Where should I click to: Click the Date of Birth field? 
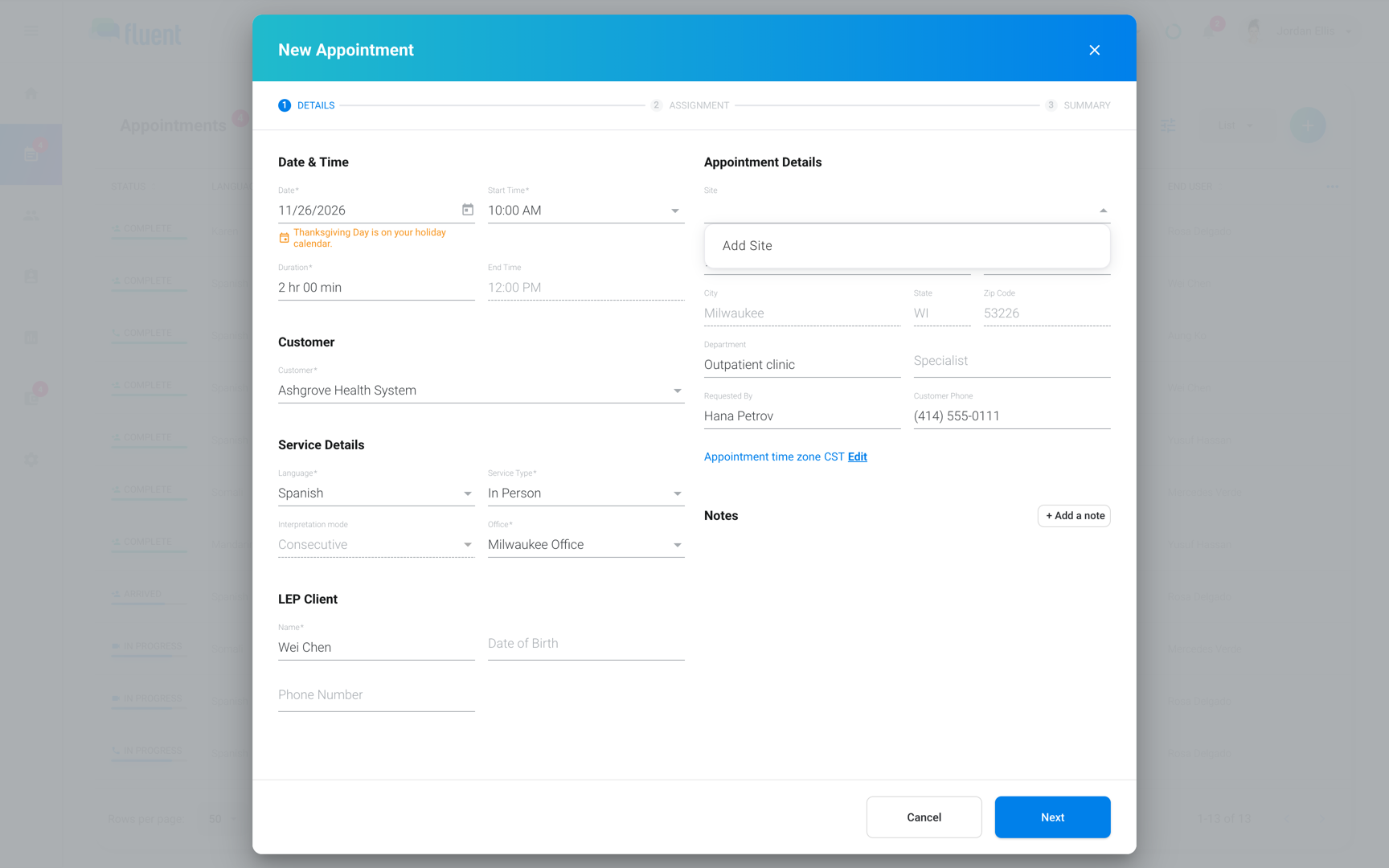[586, 644]
